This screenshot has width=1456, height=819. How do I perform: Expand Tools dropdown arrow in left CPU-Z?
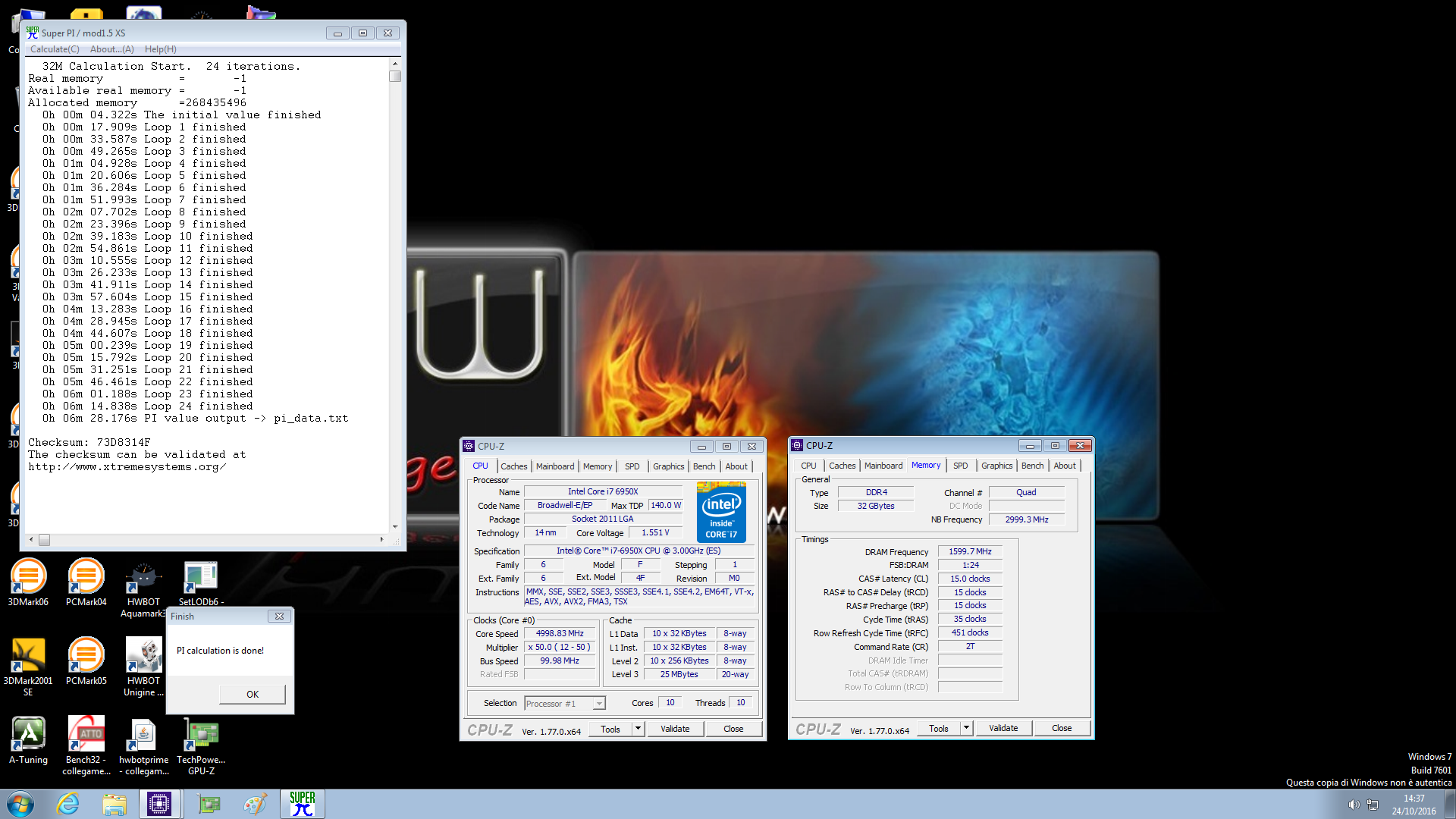coord(639,729)
